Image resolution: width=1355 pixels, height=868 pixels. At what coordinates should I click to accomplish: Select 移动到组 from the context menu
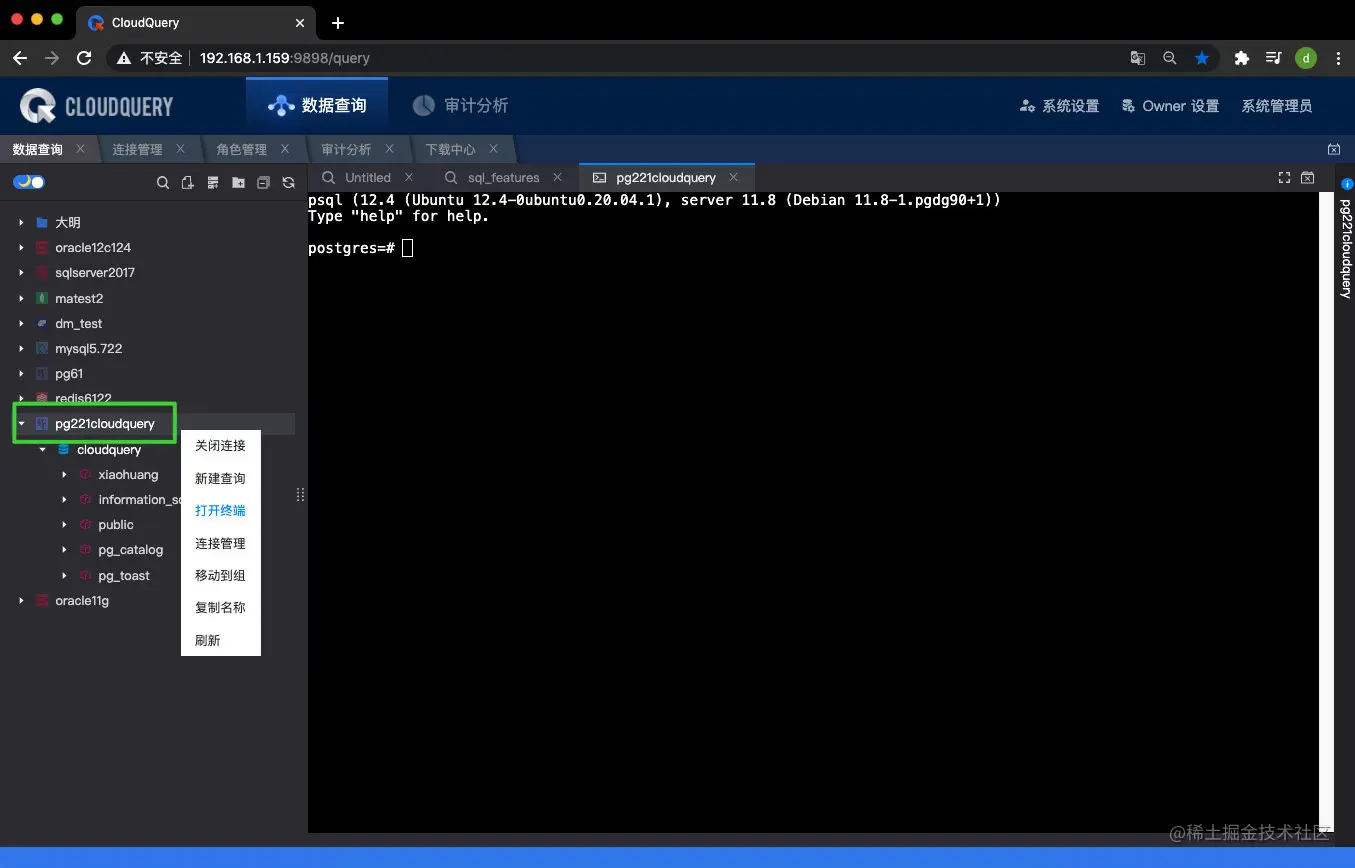click(220, 575)
